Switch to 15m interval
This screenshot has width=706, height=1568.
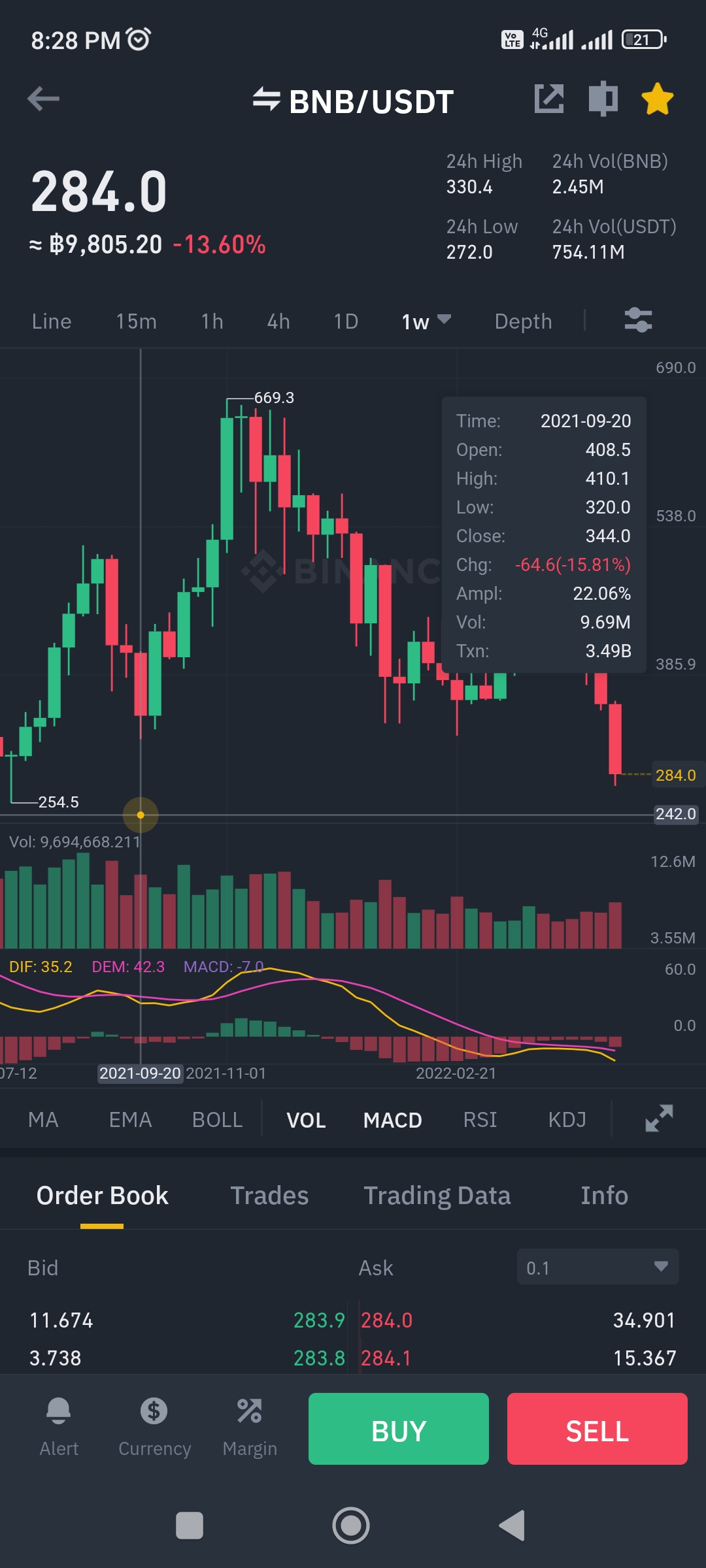(136, 321)
